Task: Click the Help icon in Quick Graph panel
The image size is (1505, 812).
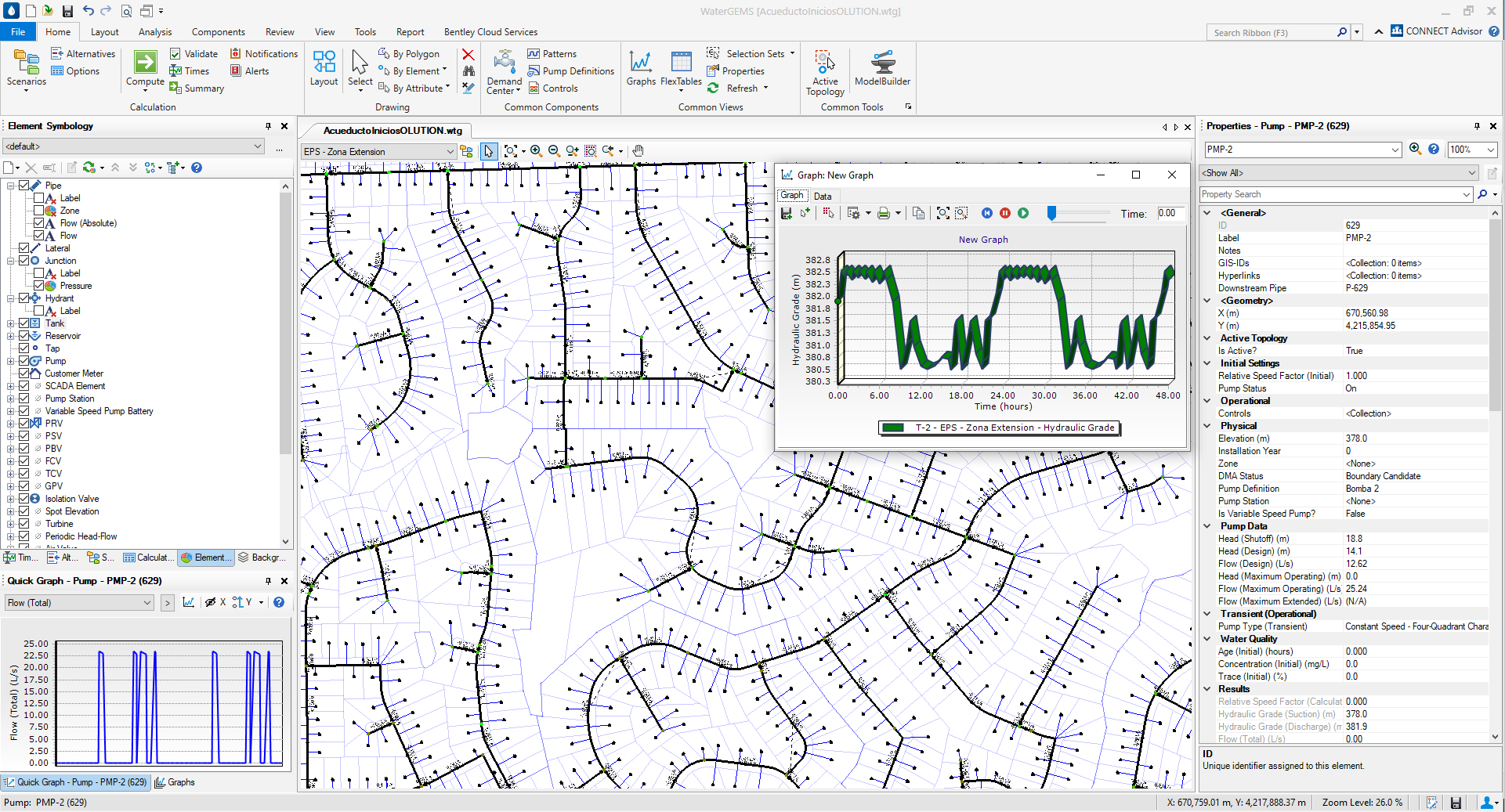Action: (279, 602)
